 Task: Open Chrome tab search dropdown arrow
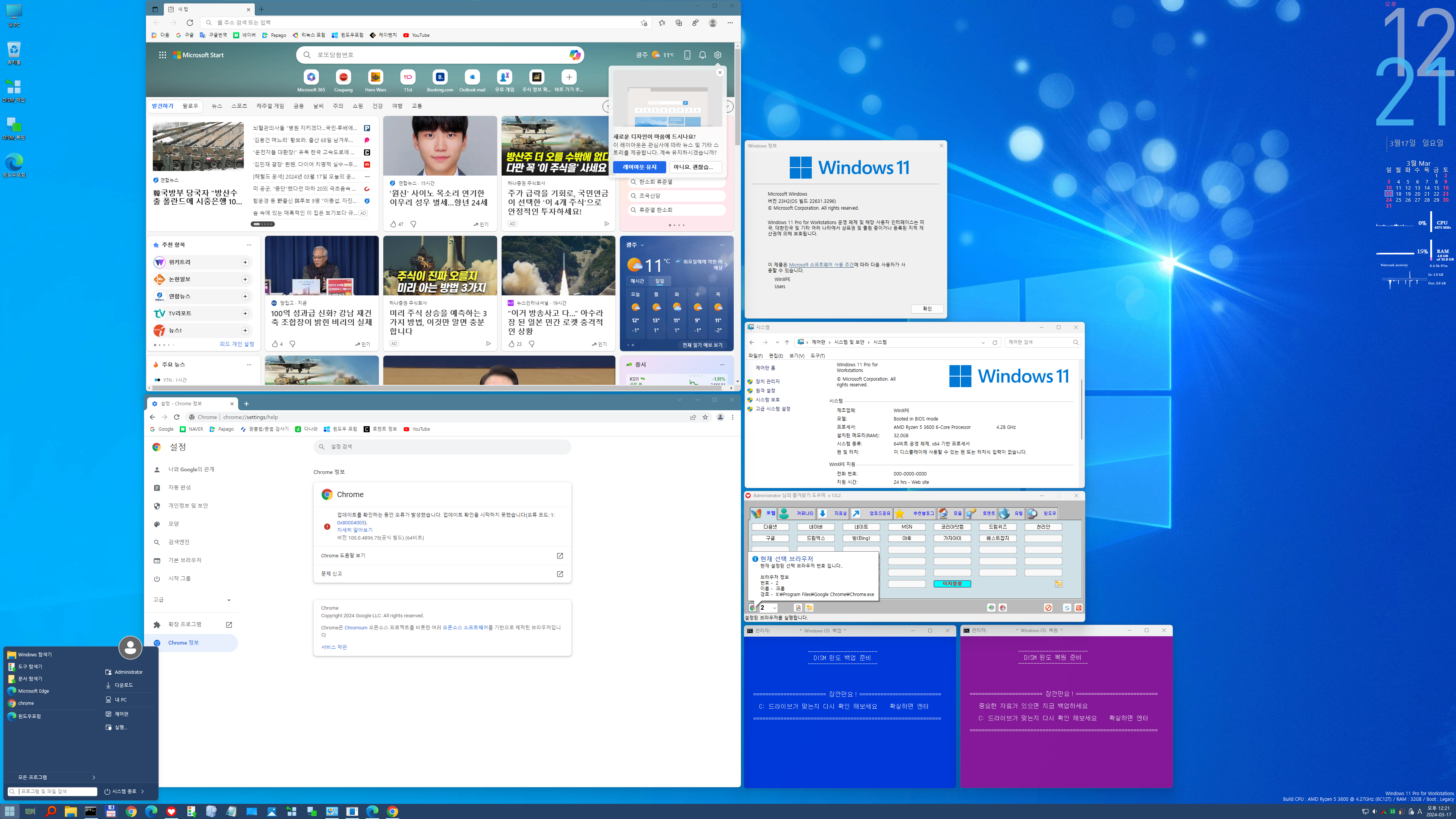click(x=679, y=400)
